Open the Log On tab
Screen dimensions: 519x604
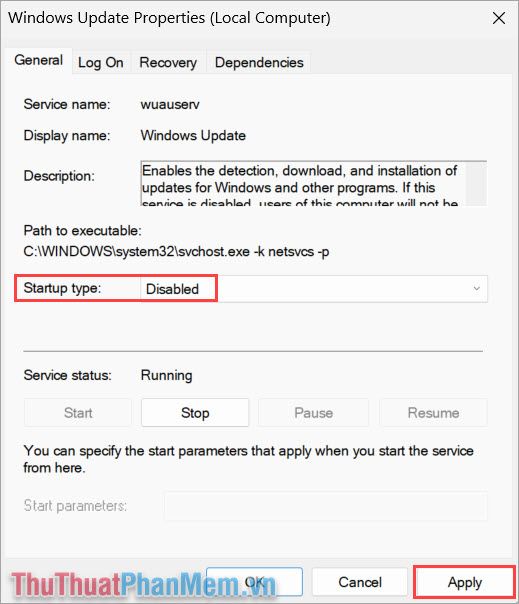pos(101,62)
